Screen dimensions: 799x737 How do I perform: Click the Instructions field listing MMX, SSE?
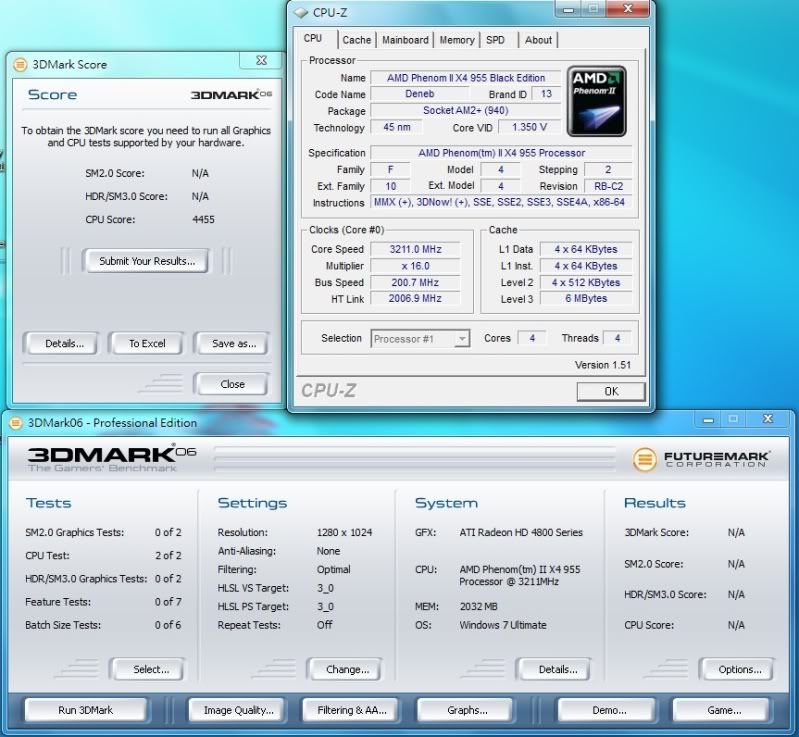pyautogui.click(x=501, y=202)
